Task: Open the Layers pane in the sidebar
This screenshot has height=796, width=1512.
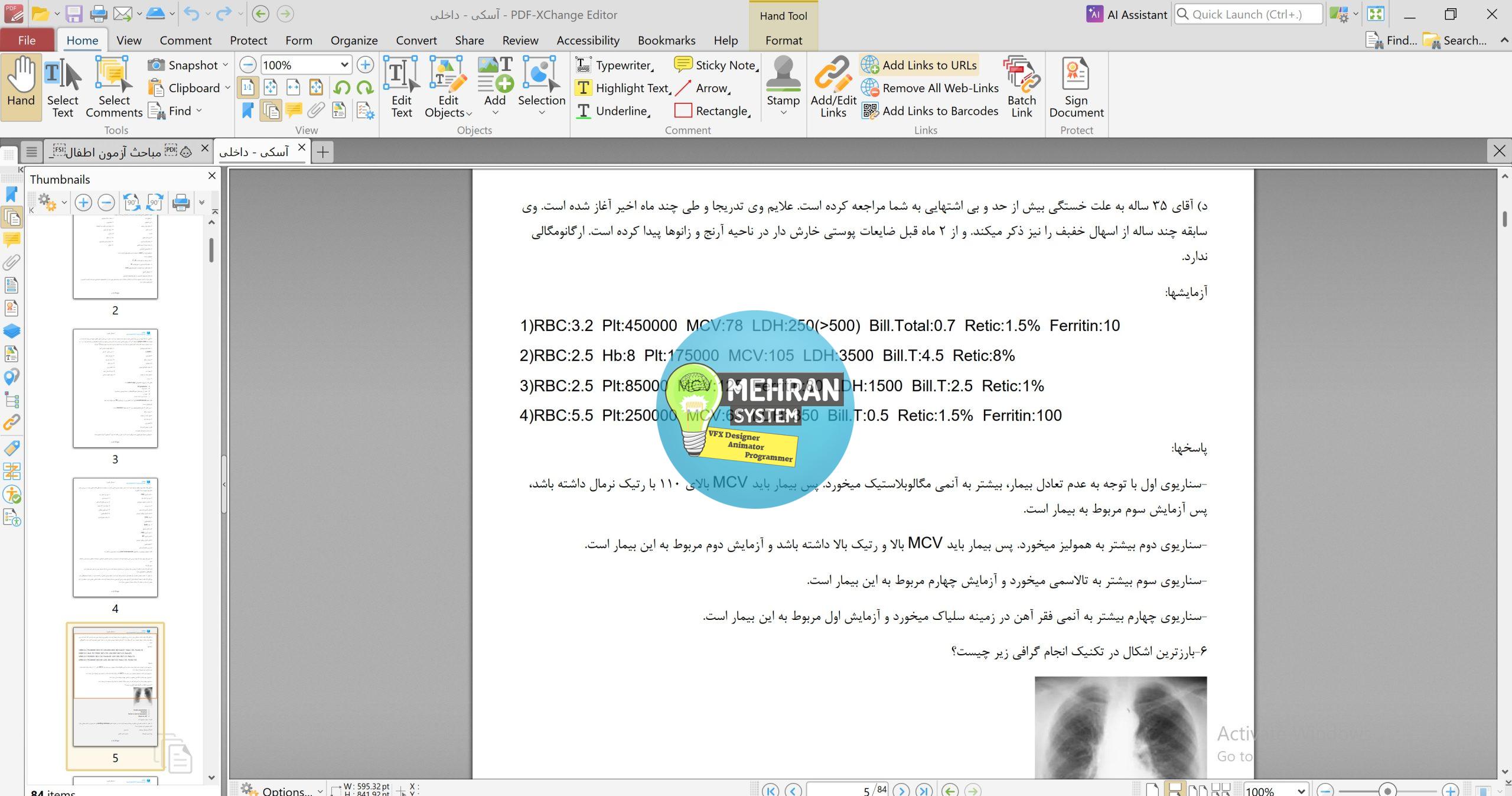Action: [x=12, y=331]
